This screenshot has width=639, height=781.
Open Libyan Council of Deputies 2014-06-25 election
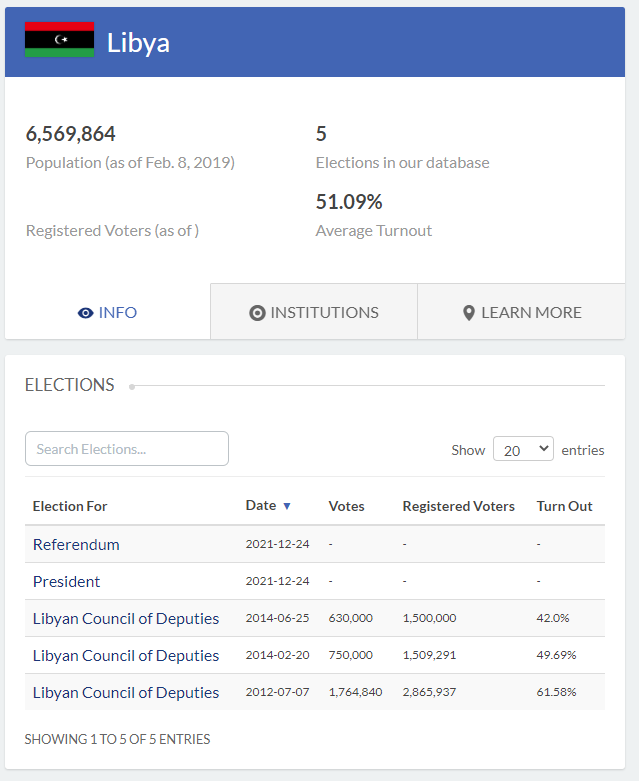coord(126,618)
